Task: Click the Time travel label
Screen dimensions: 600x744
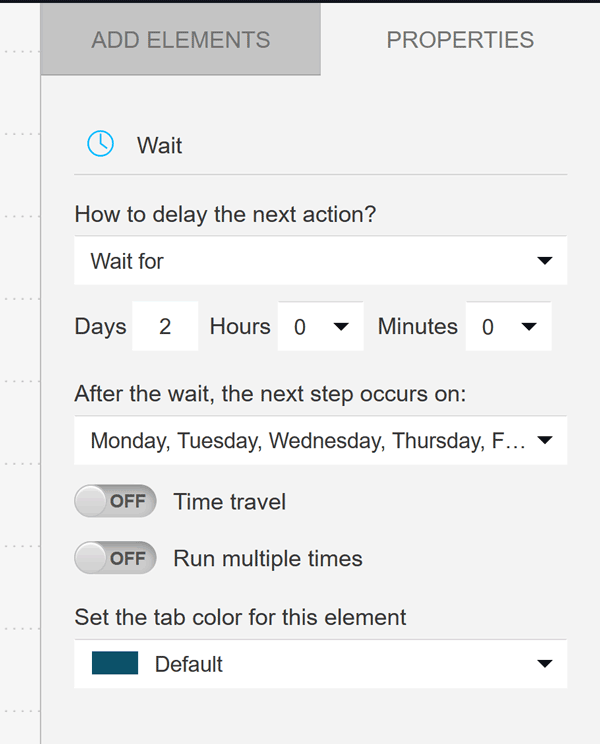Action: tap(230, 502)
